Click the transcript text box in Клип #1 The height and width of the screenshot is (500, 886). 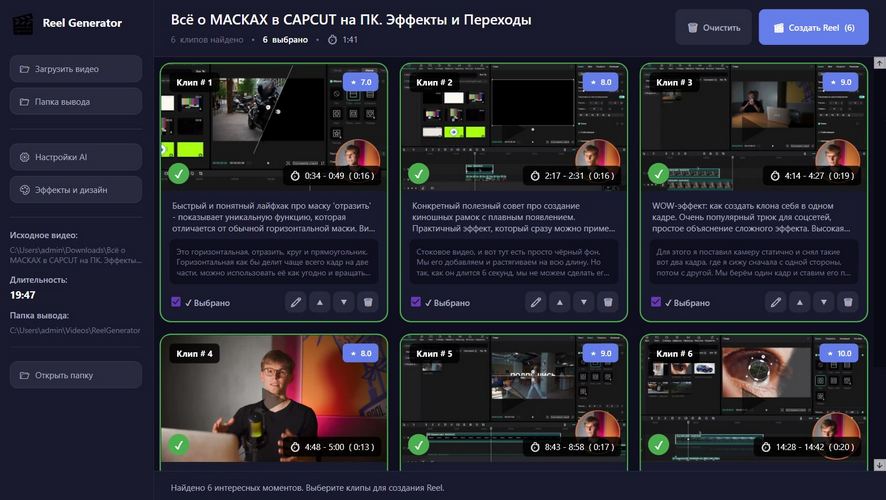pyautogui.click(x=274, y=262)
